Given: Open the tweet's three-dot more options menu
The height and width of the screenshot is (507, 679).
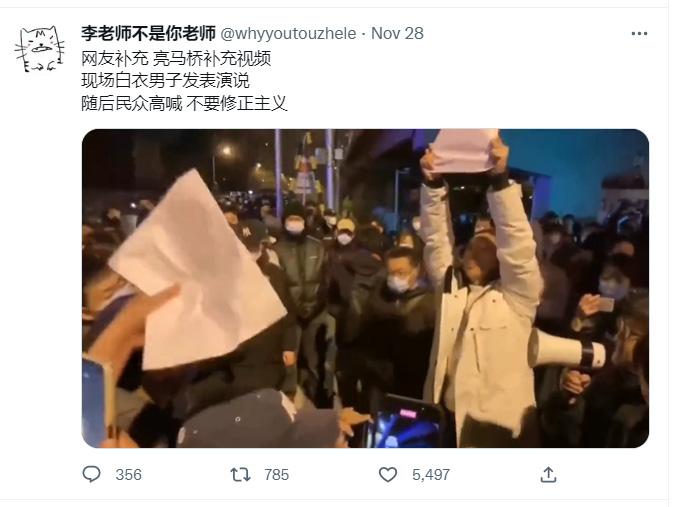Looking at the screenshot, I should (639, 34).
